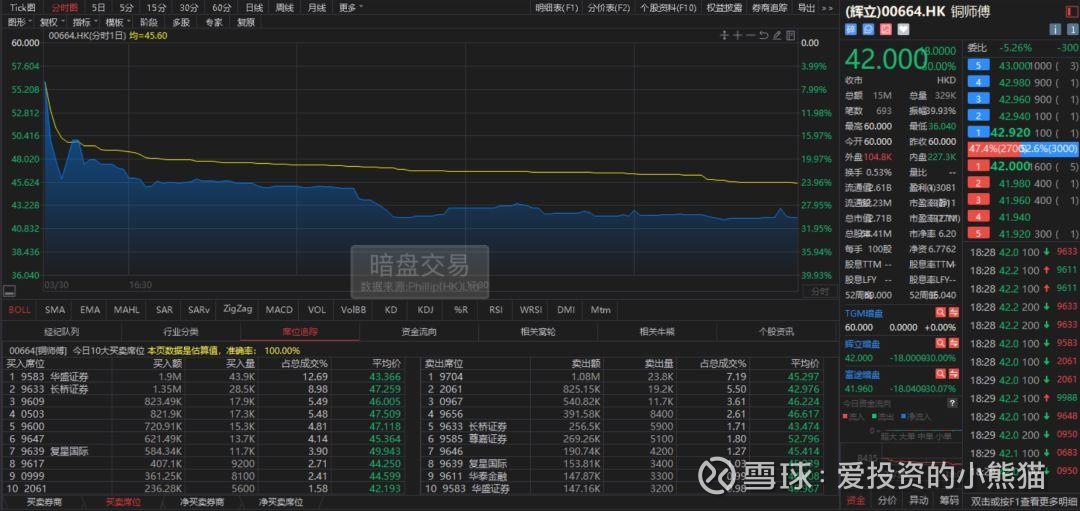Screen dimensions: 1080x511
Task: Click the collapse icon at chart bottom-left corner
Action: (x=8, y=291)
